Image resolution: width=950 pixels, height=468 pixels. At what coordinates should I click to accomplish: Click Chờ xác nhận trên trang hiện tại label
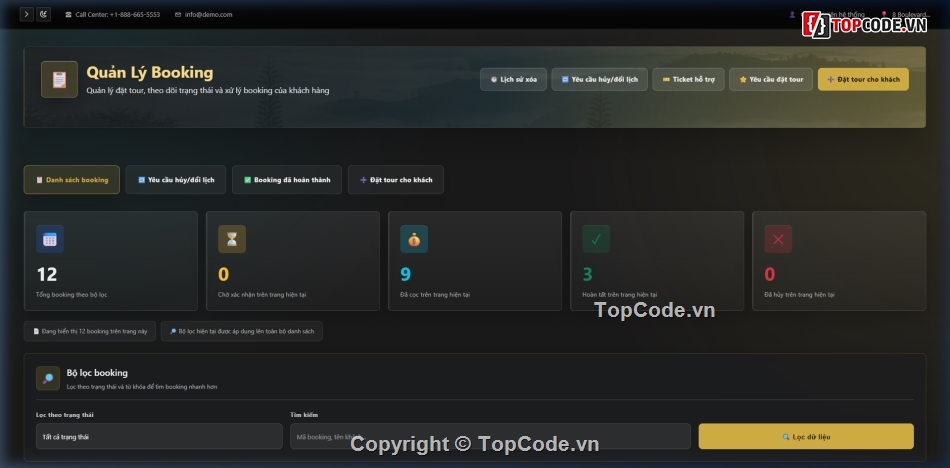[262, 295]
